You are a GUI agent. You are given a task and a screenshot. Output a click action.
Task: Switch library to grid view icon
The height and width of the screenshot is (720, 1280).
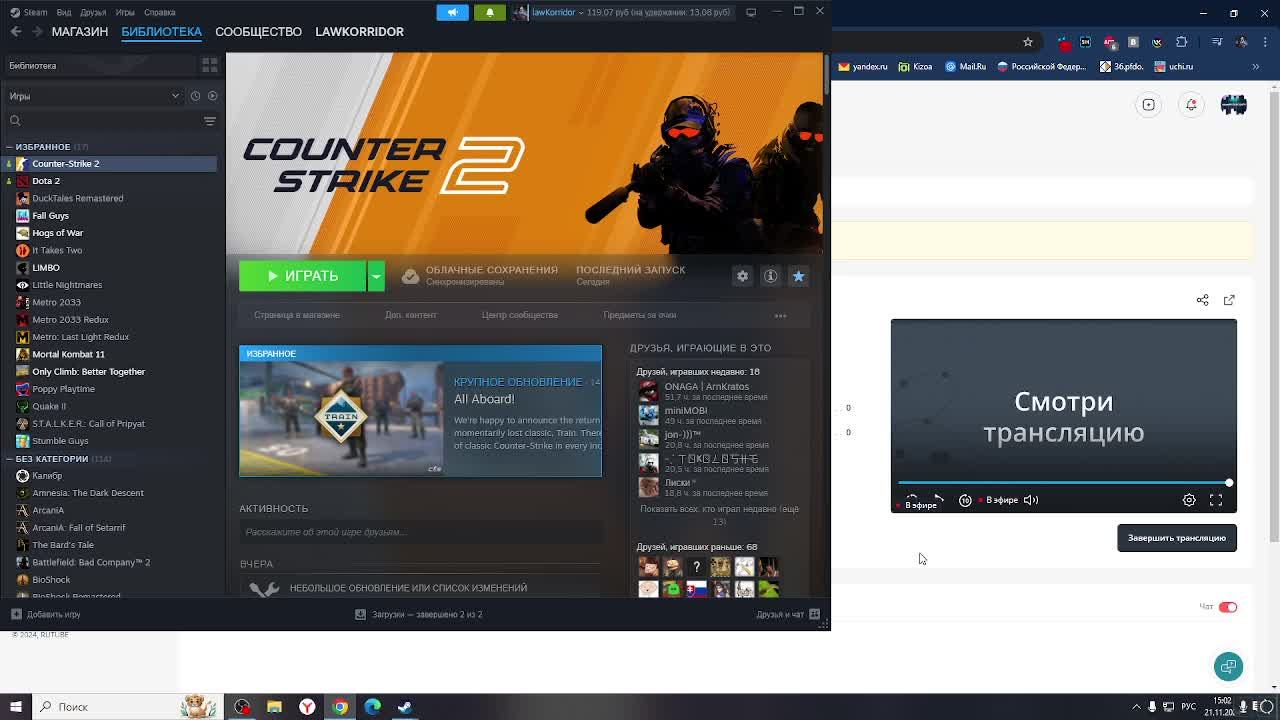(x=210, y=65)
